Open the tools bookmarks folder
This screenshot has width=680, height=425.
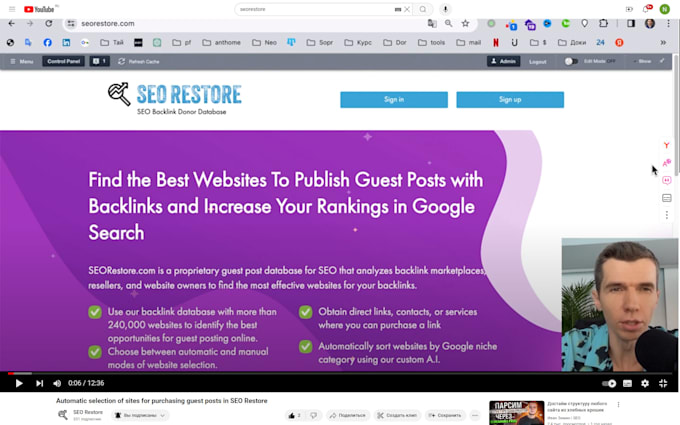pos(432,42)
